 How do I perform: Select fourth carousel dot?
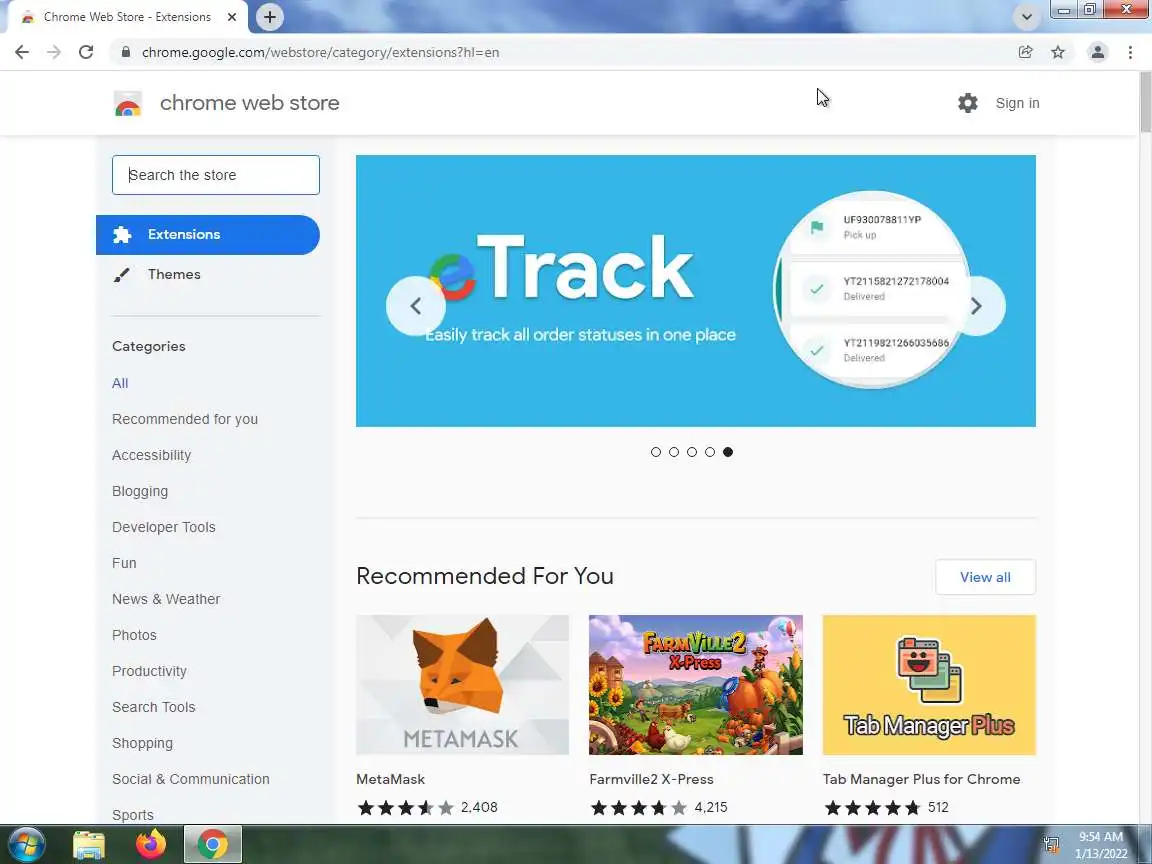710,452
